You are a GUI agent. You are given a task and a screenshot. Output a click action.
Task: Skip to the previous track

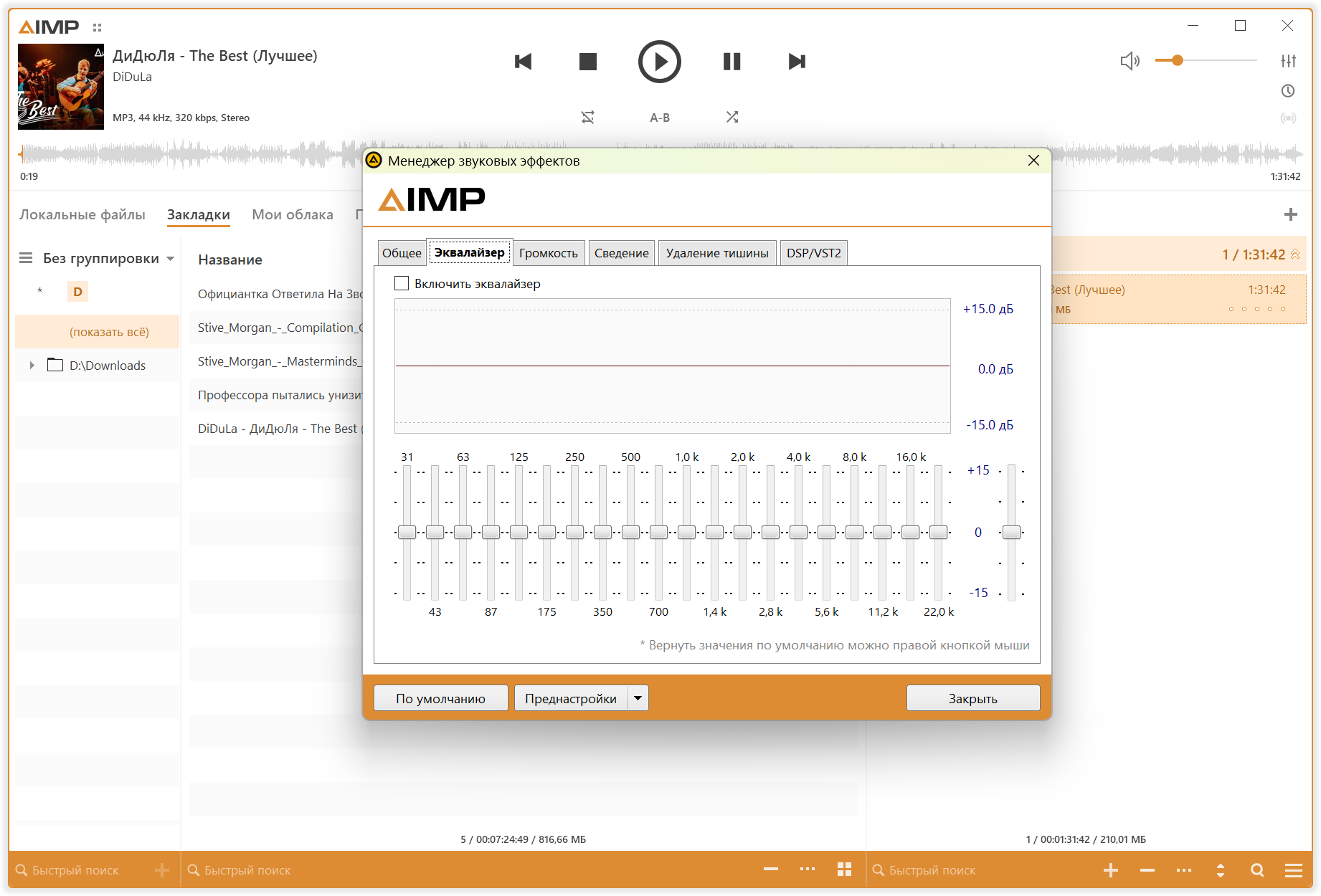click(524, 62)
